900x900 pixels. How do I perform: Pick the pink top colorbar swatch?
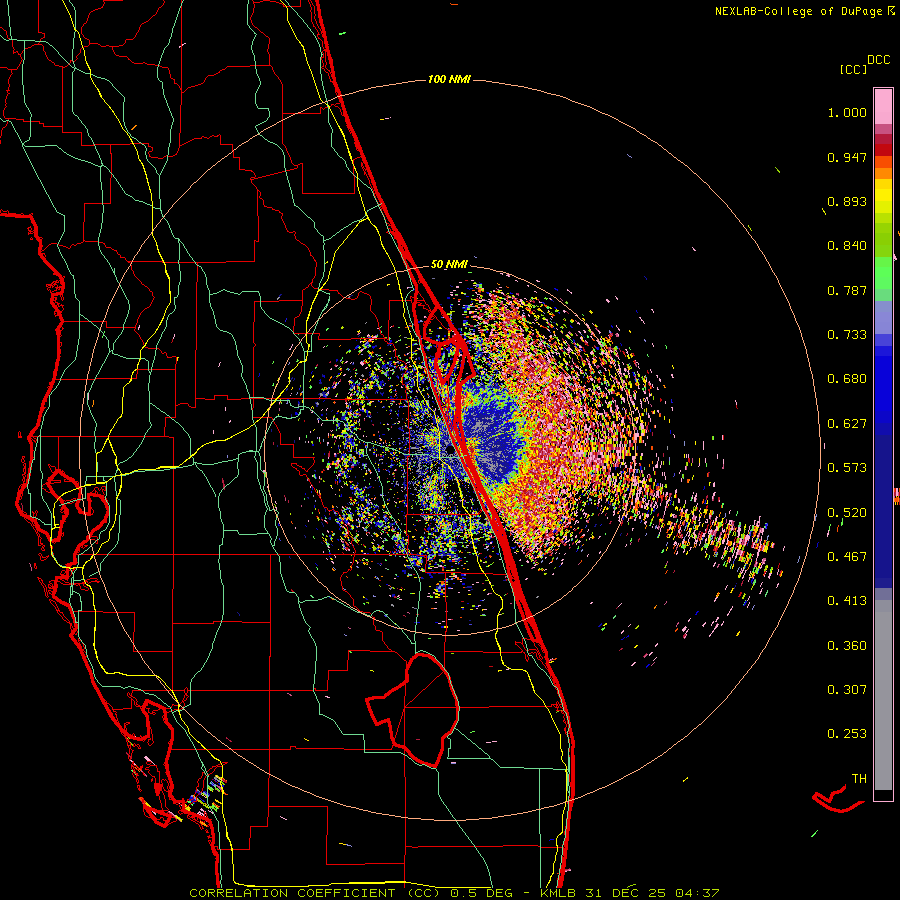point(883,106)
